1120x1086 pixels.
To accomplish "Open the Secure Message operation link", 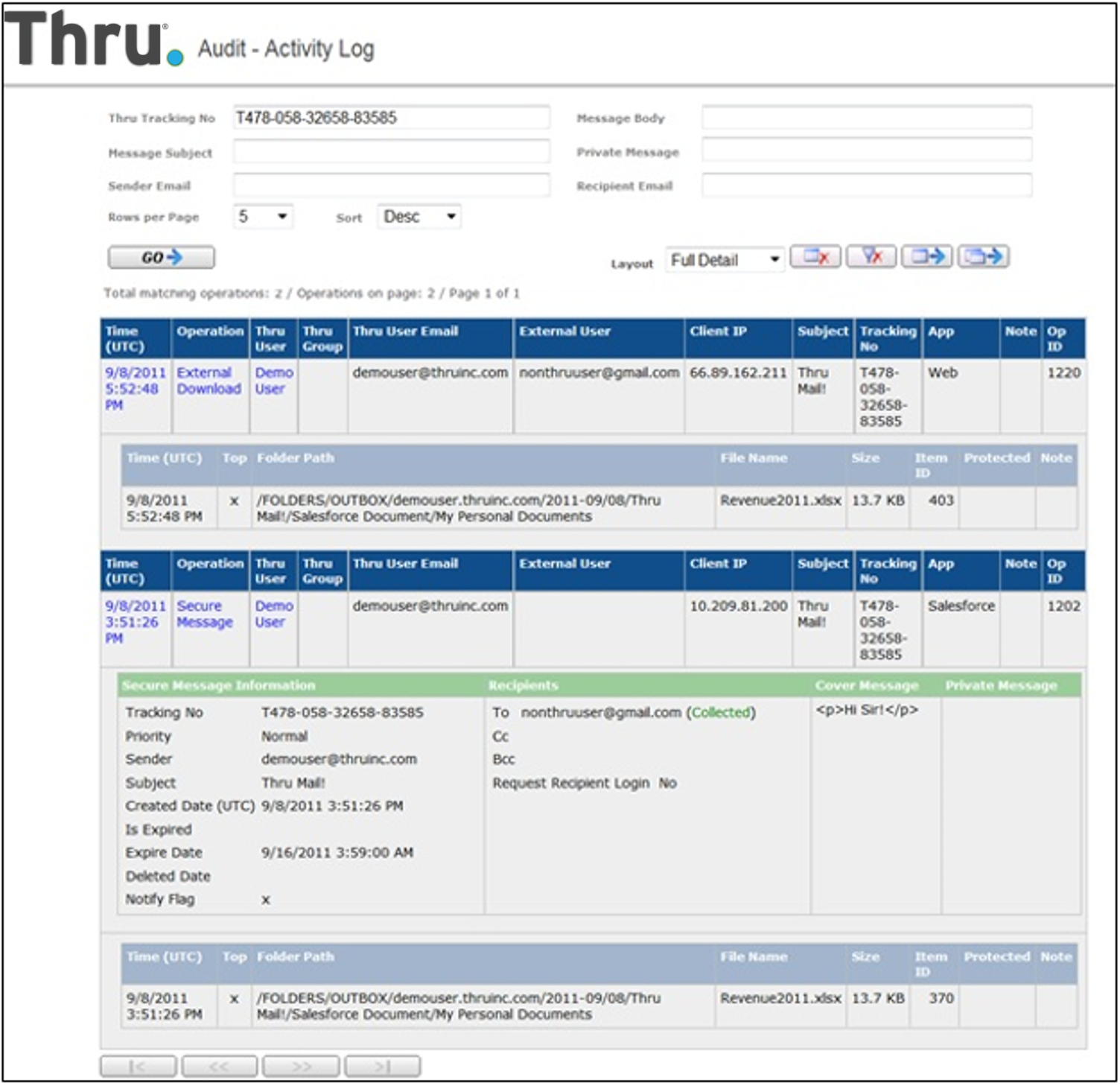I will point(204,614).
